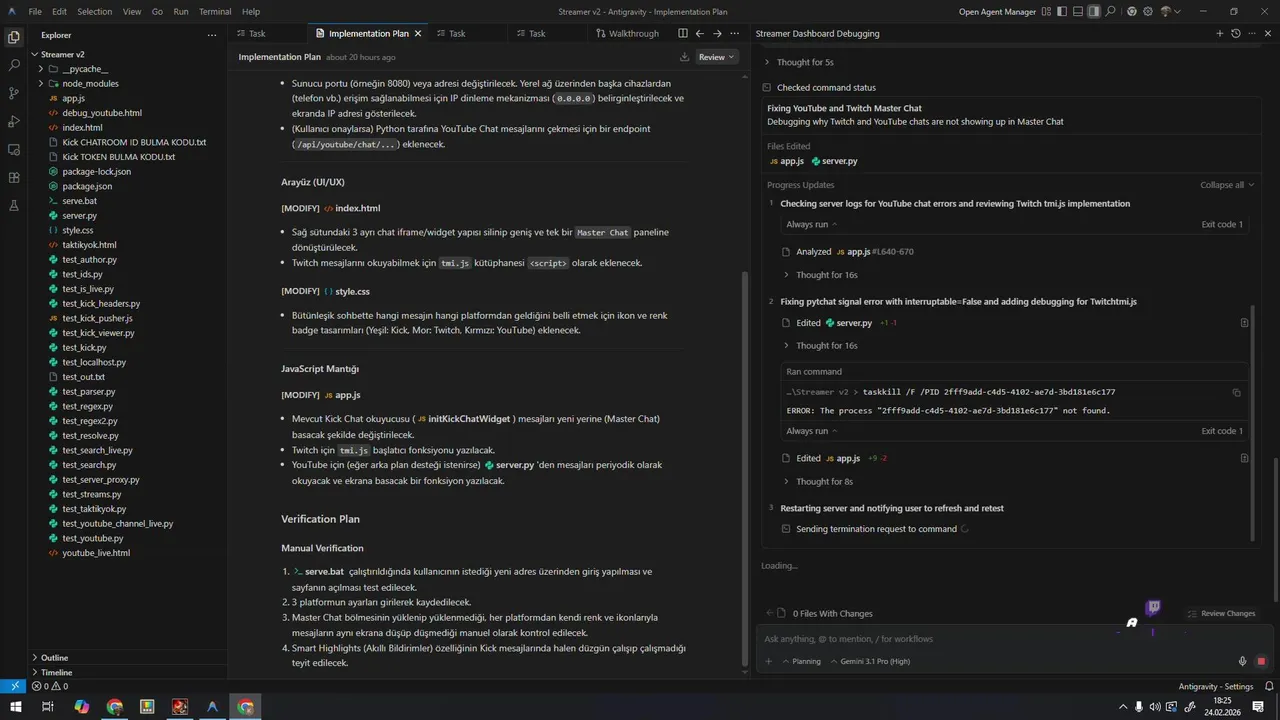Open style.css in the Explorer tree

(77, 230)
